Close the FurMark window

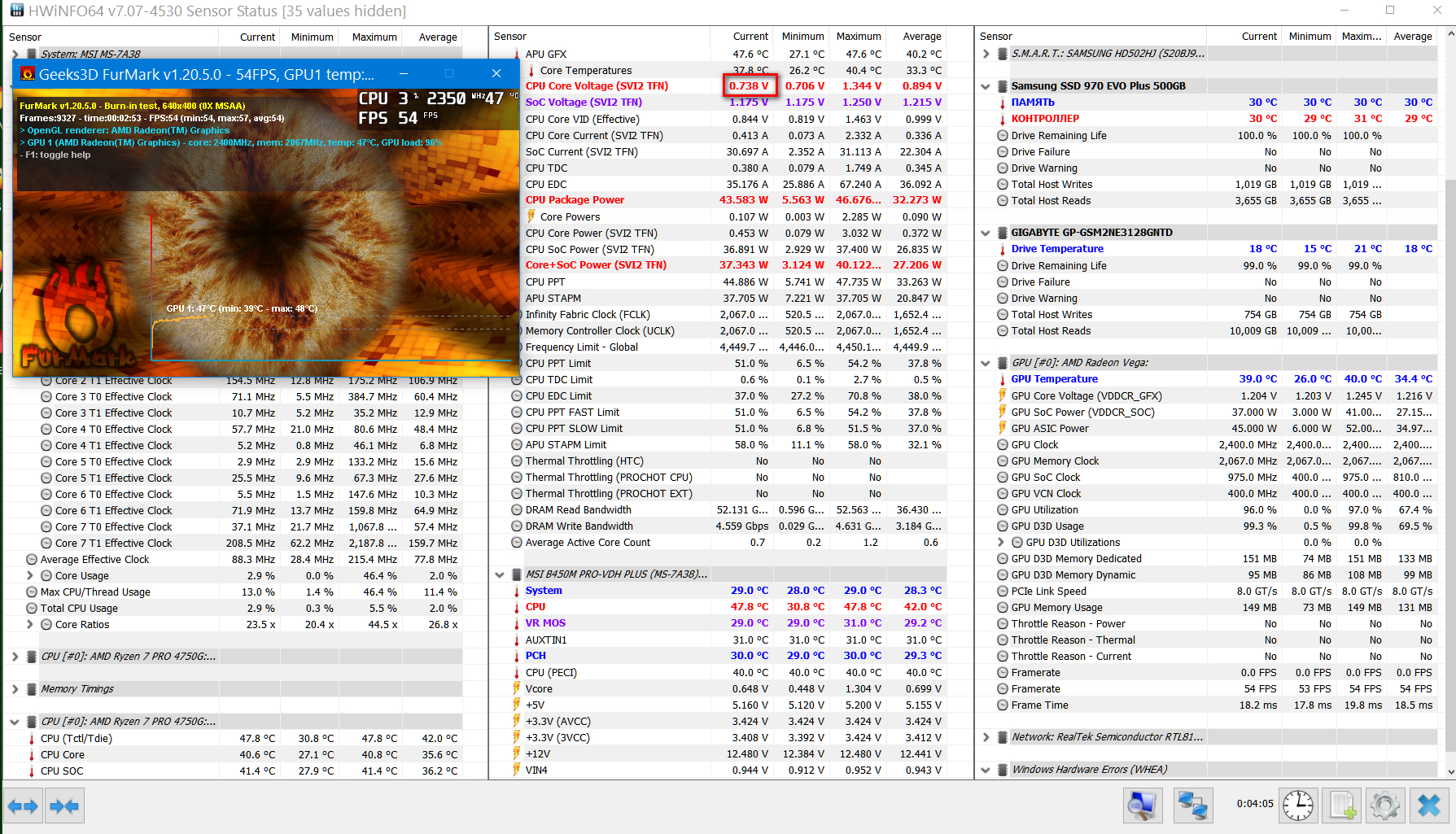pos(496,74)
